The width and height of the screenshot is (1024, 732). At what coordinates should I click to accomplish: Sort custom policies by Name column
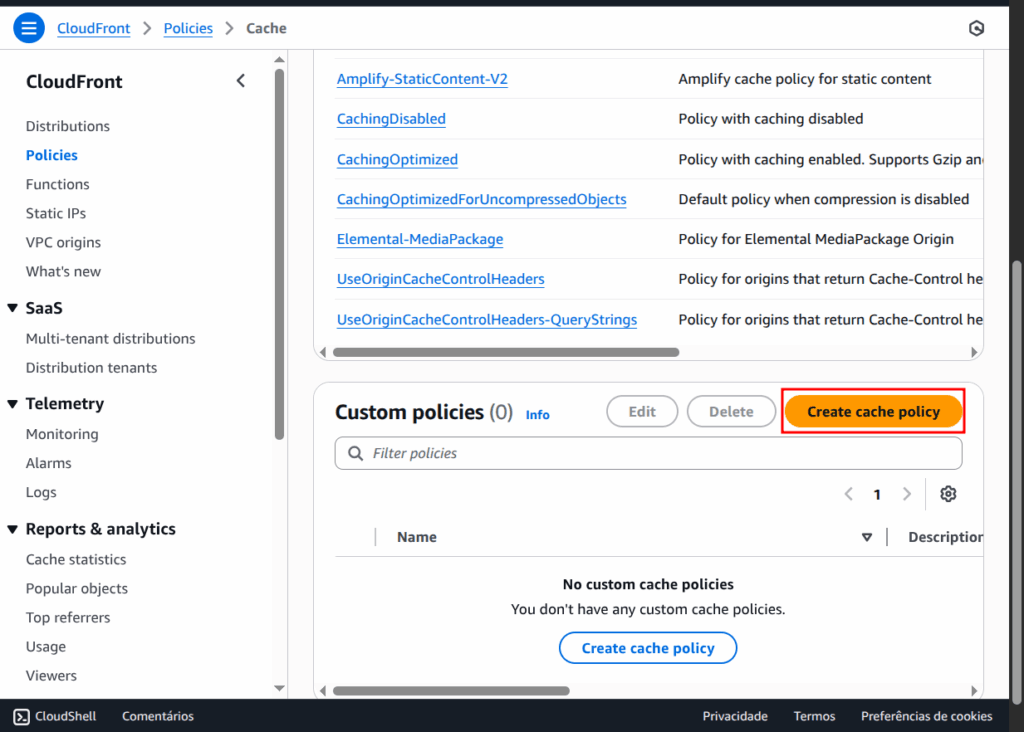tap(866, 537)
